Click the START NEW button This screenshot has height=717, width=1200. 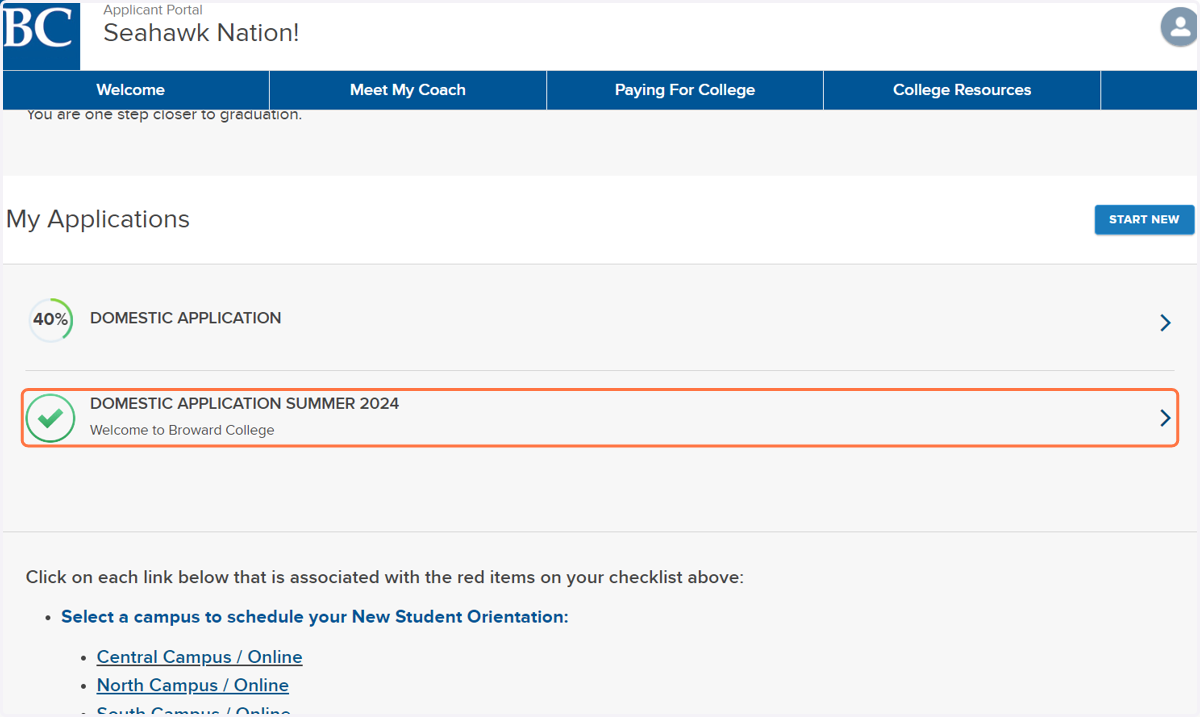click(x=1144, y=220)
